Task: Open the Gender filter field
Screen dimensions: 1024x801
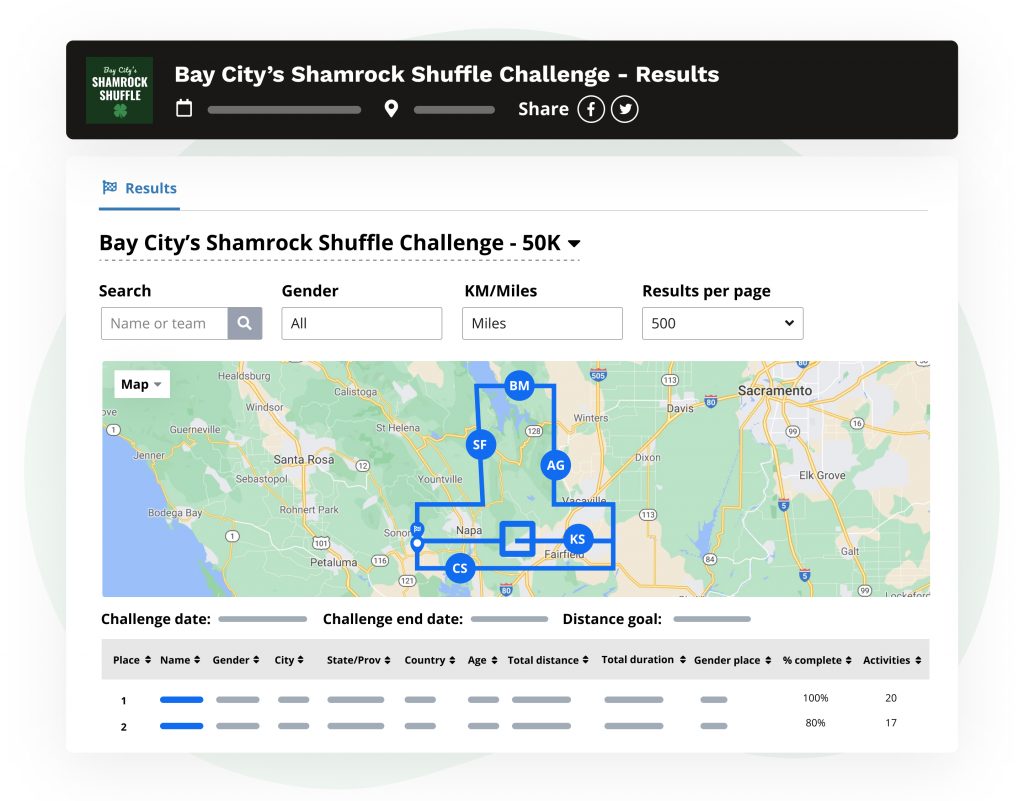Action: coord(361,323)
